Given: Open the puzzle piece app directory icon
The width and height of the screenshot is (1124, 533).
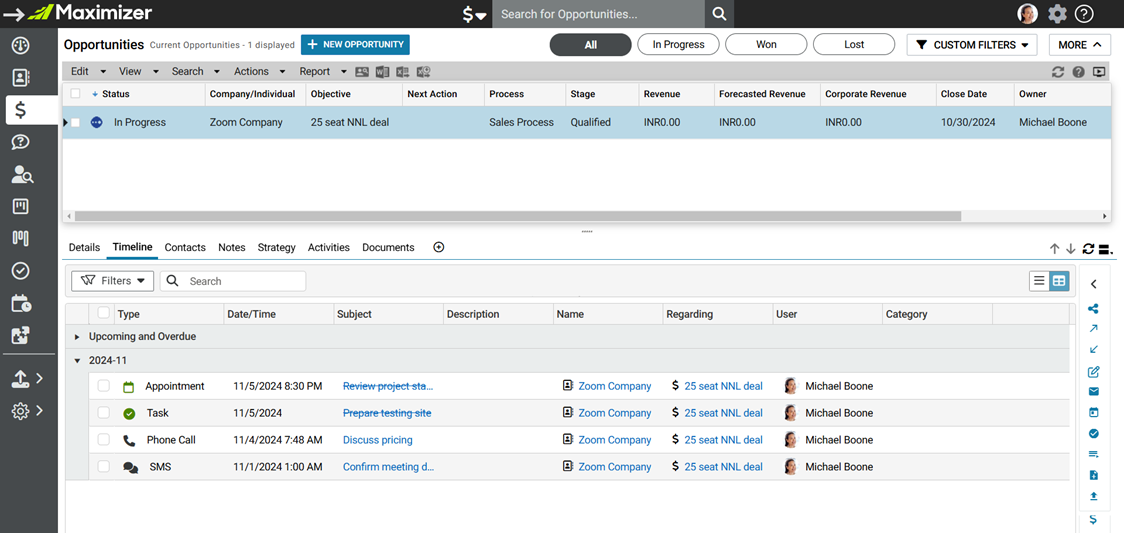Looking at the screenshot, I should 21,335.
